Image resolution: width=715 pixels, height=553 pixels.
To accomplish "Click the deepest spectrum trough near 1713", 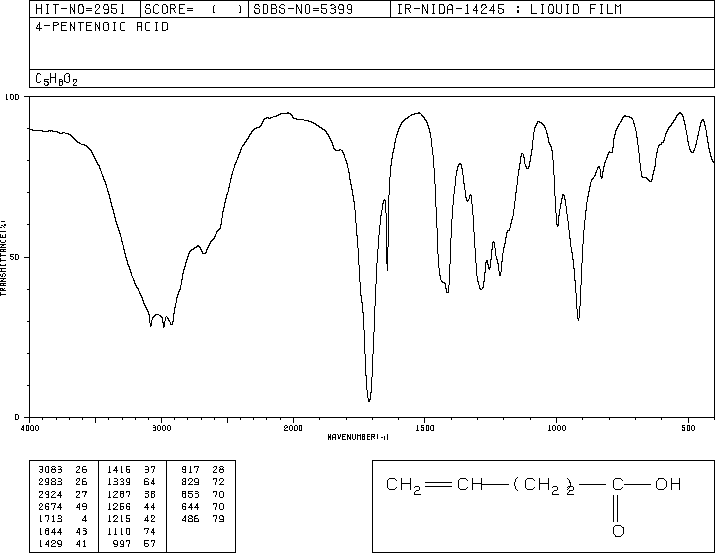I will 369,399.
